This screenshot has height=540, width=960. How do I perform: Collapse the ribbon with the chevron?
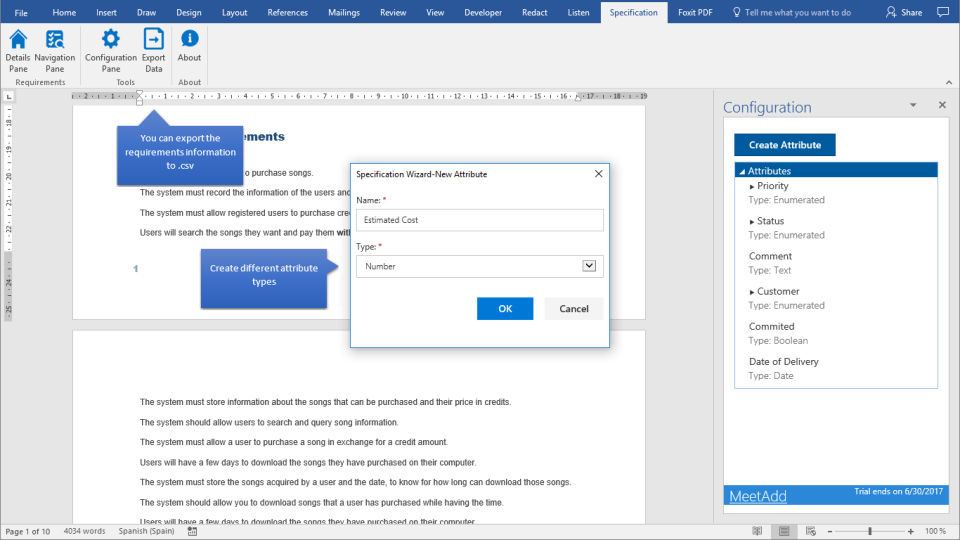(948, 82)
